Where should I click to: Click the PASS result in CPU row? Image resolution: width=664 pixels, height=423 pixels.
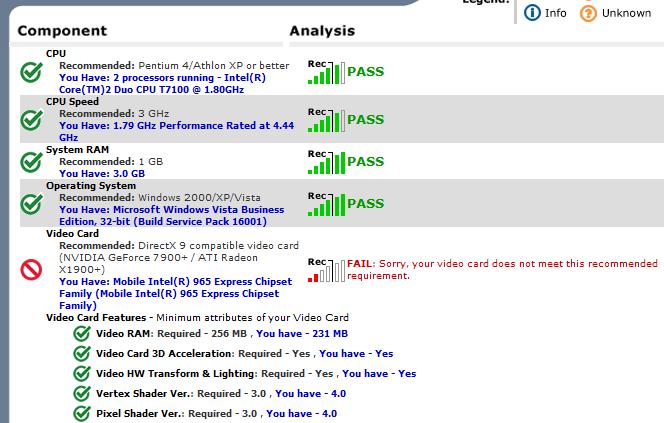click(365, 72)
